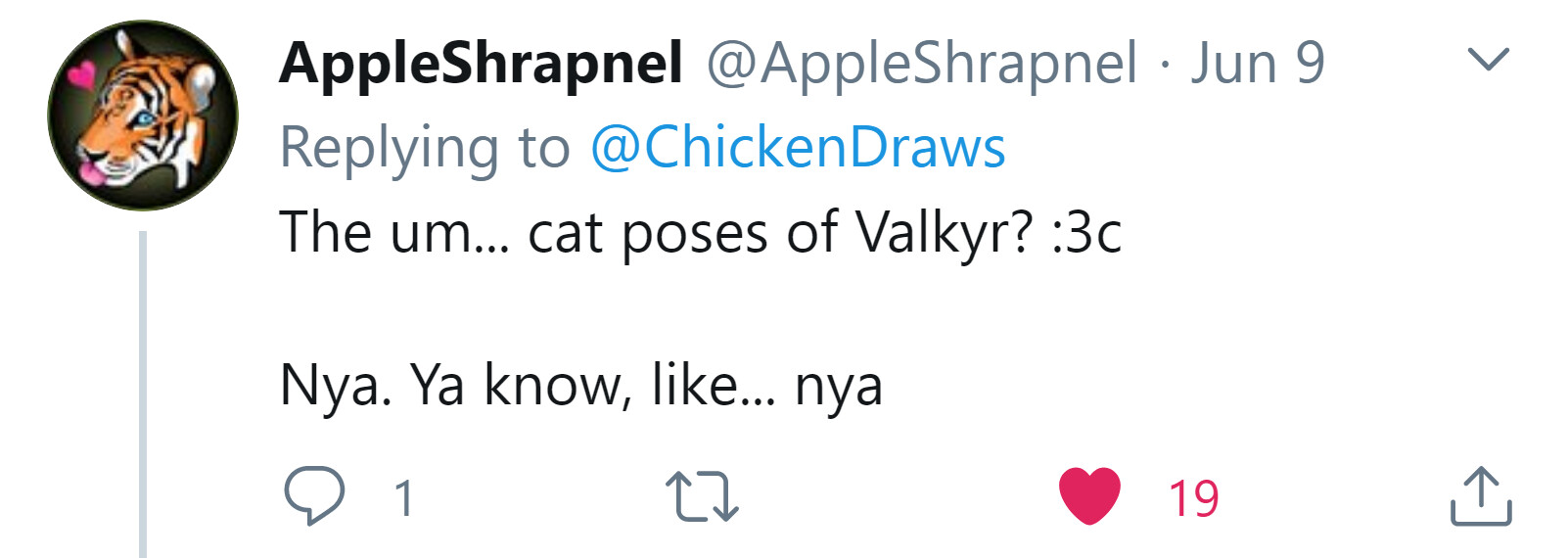The image size is (1568, 558).
Task: Click the Jun 9 timestamp
Action: [x=1257, y=64]
